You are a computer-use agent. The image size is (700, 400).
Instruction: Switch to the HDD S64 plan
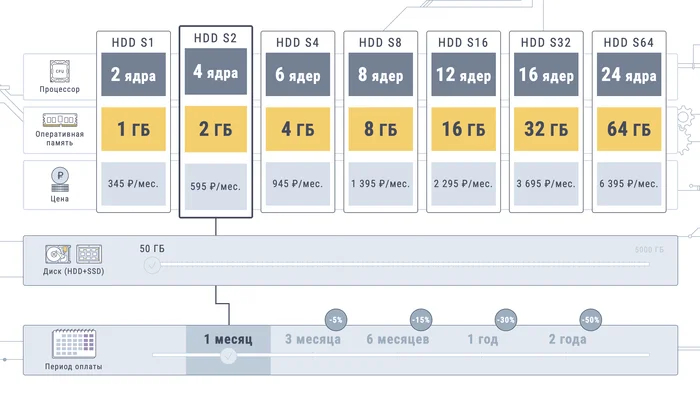click(x=630, y=42)
